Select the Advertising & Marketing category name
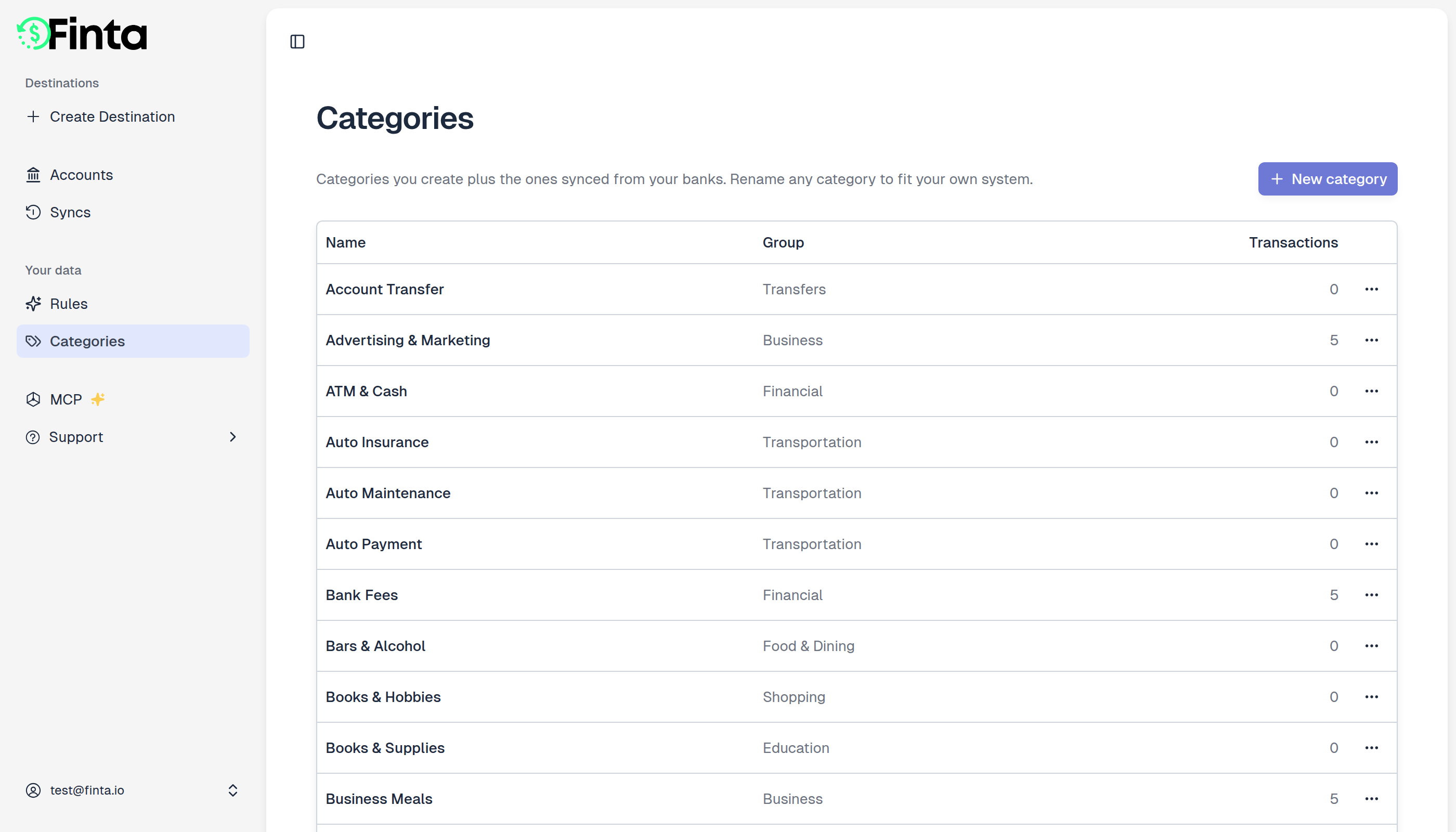 coord(408,340)
